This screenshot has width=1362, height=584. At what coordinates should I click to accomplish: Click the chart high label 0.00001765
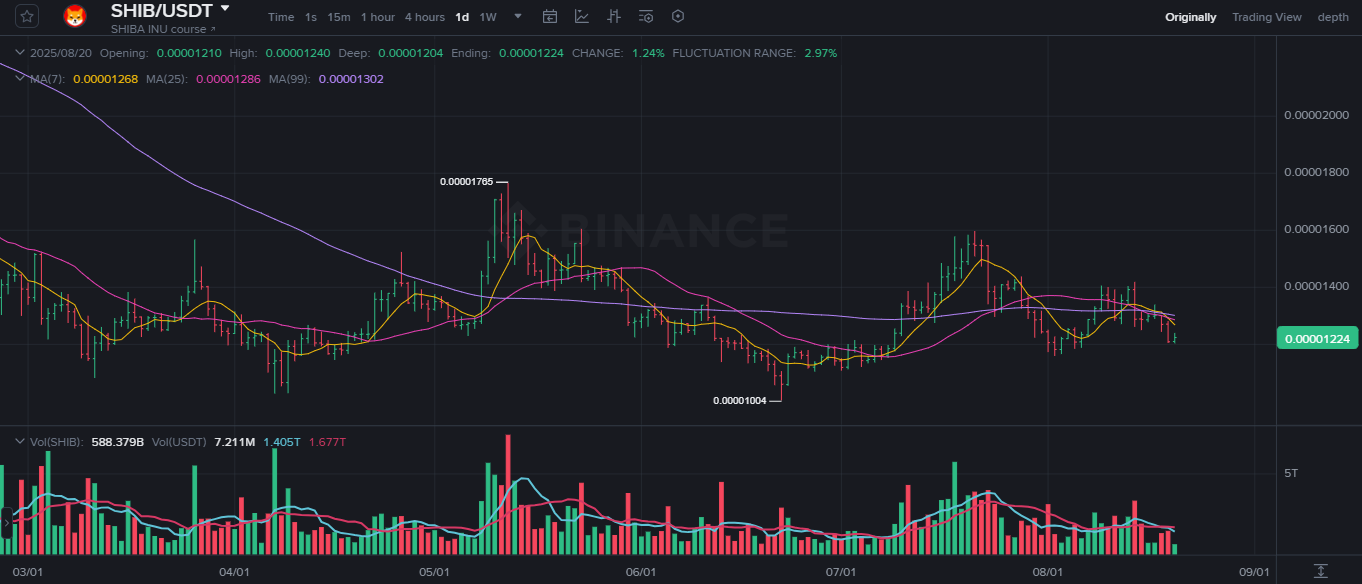tap(467, 182)
